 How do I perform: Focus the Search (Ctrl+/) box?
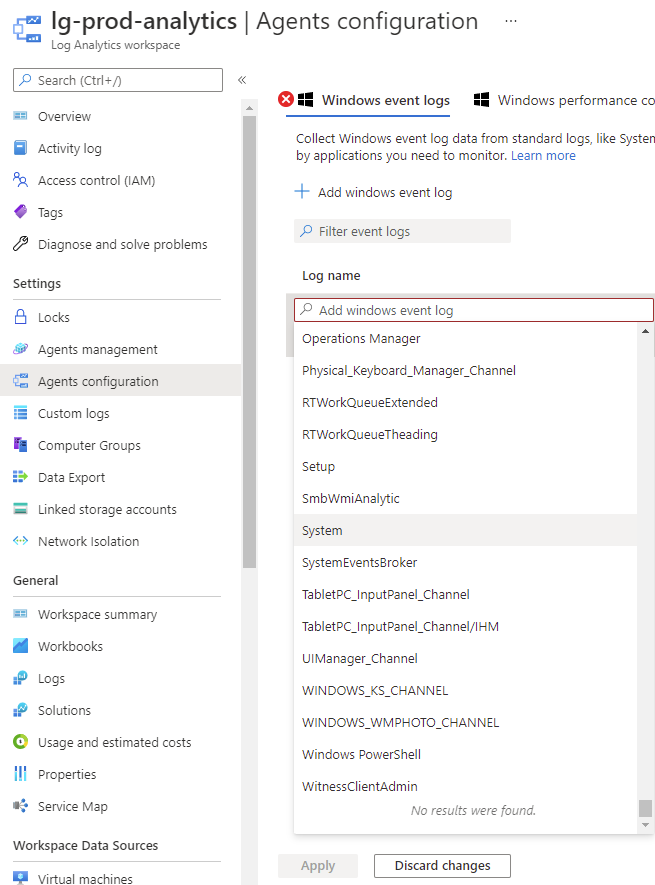click(118, 80)
